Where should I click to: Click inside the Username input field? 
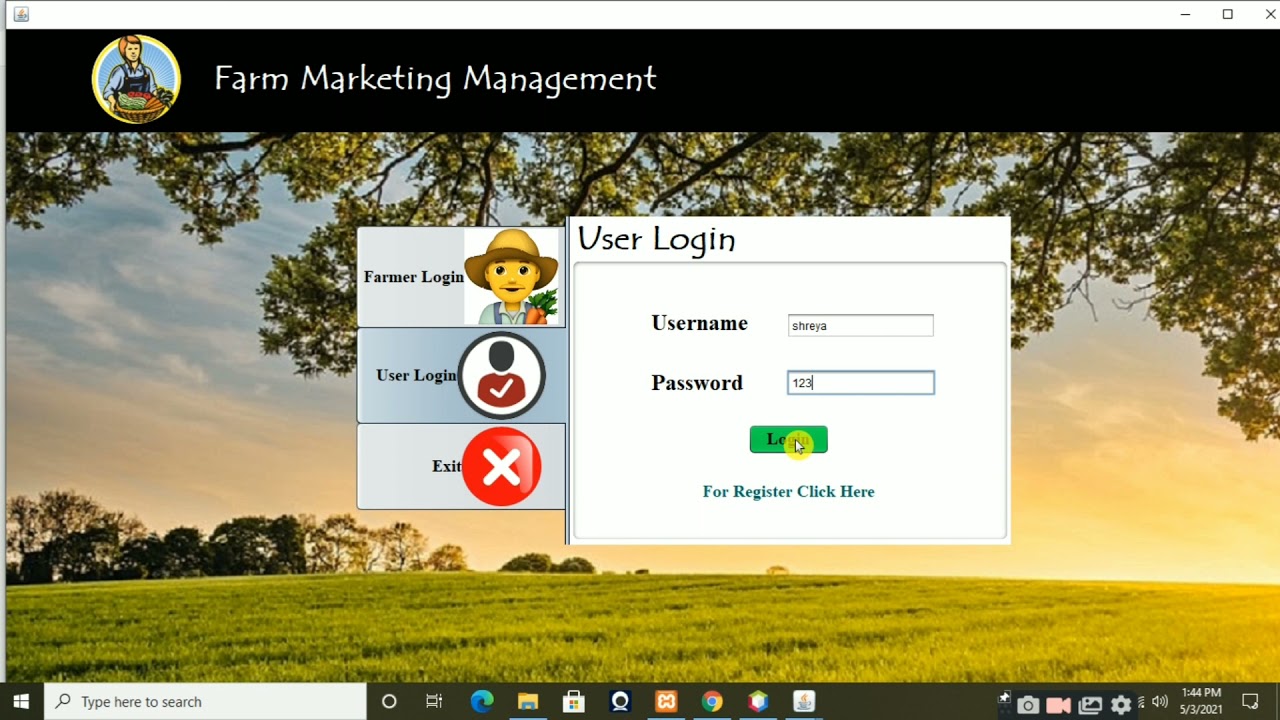point(860,324)
